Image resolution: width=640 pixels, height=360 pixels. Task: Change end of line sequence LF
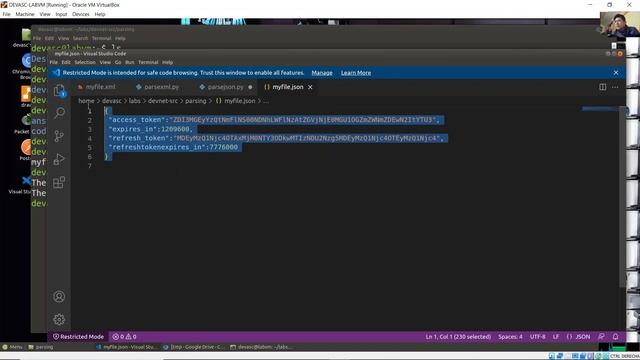click(x=556, y=337)
